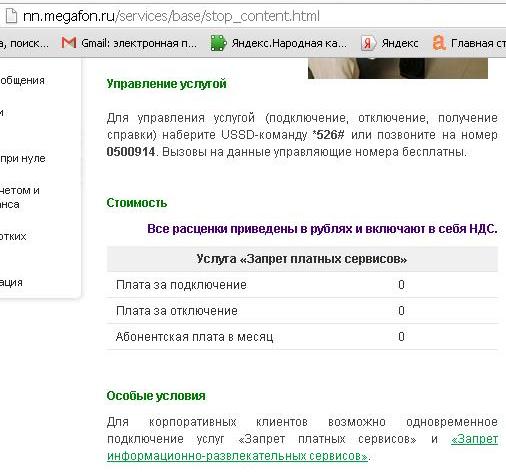
Task: Select the Gmail: электронная п... bookmark label
Action: [139, 43]
